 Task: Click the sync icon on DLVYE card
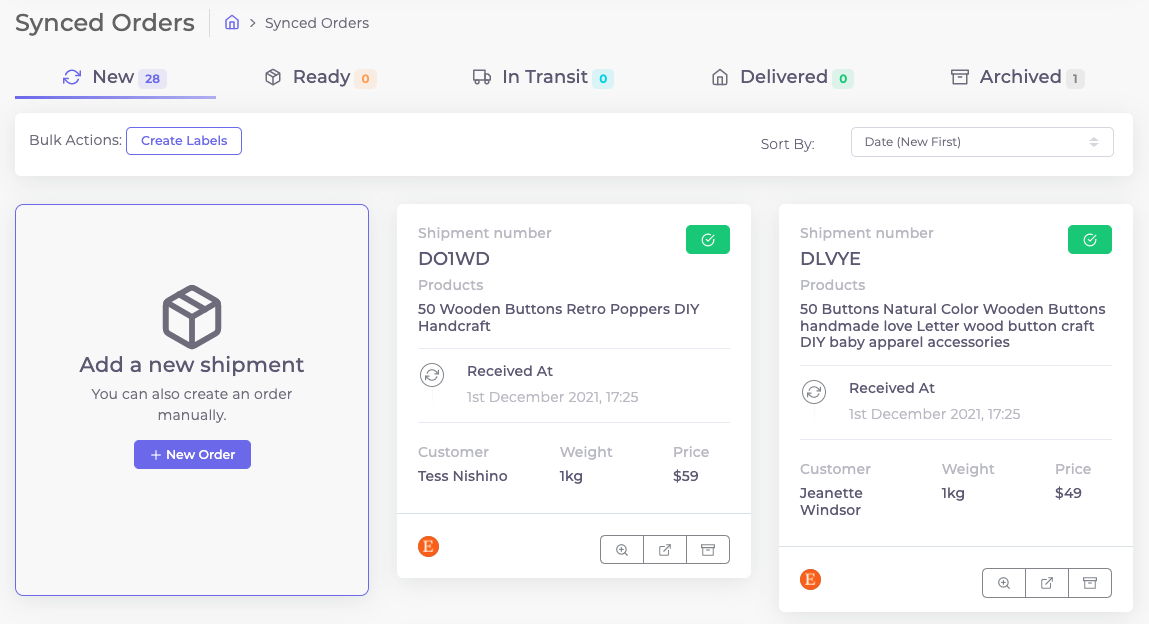(x=813, y=393)
